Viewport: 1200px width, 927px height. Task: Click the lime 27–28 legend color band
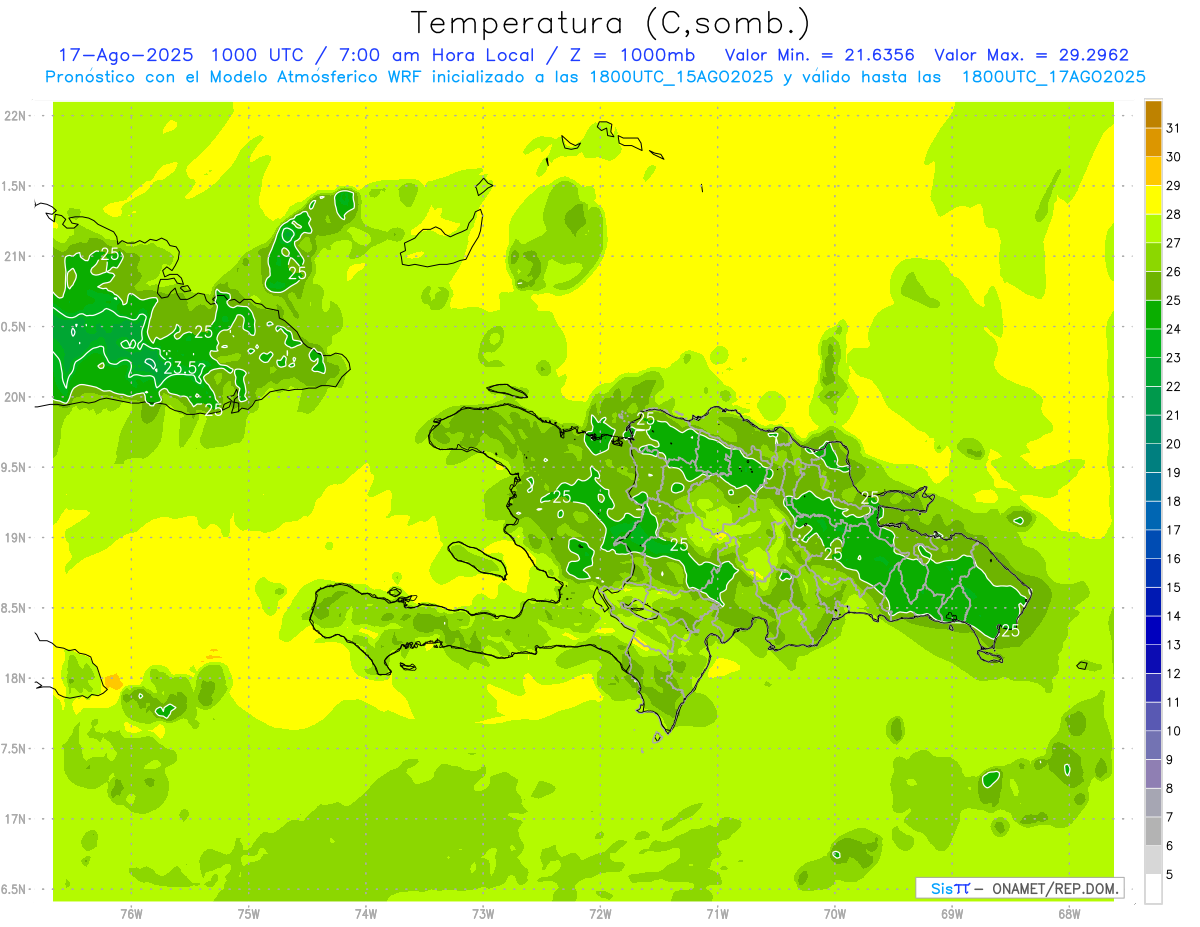click(x=1153, y=229)
